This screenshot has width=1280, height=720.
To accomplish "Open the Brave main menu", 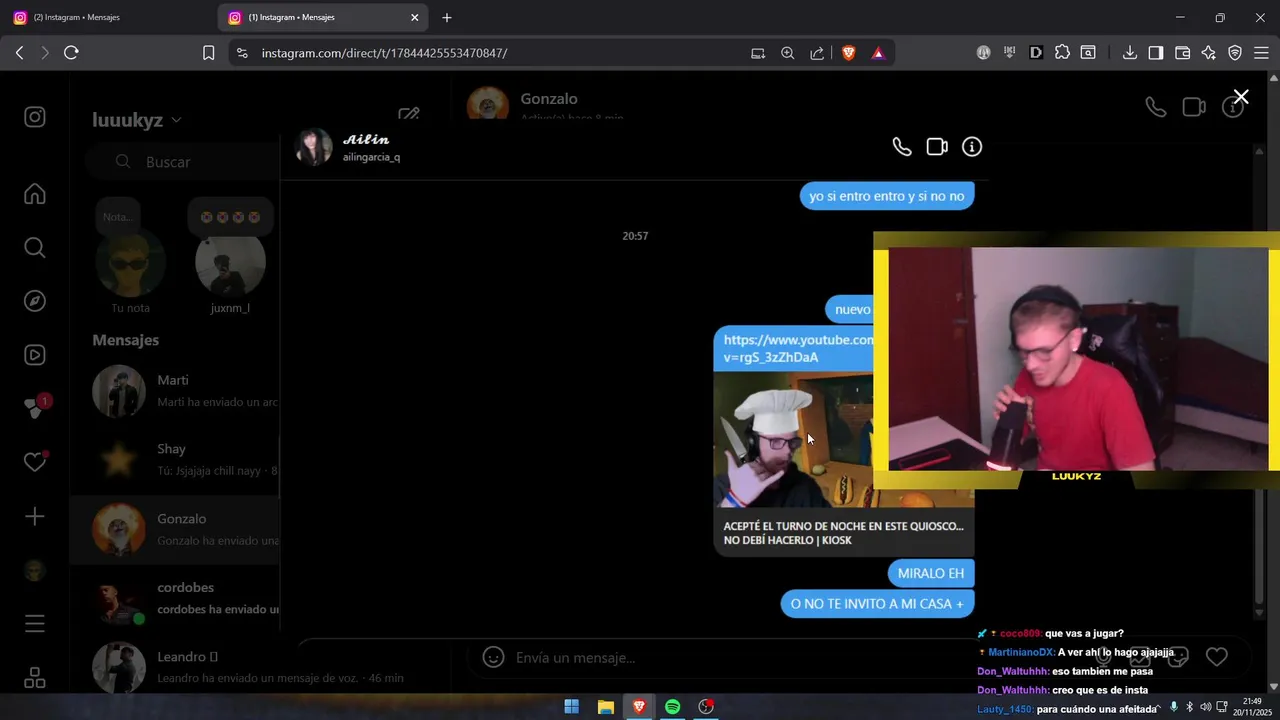I will (x=1261, y=53).
